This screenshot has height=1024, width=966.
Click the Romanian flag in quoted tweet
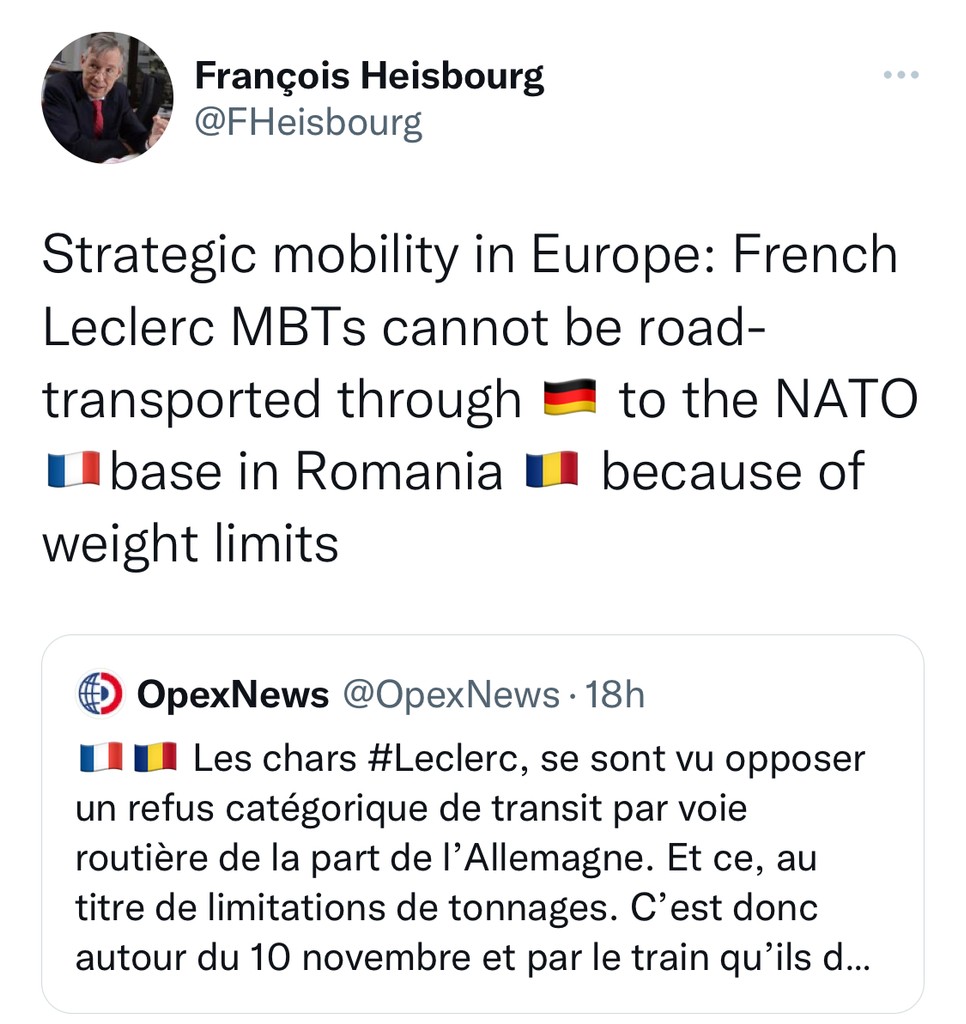pyautogui.click(x=155, y=758)
